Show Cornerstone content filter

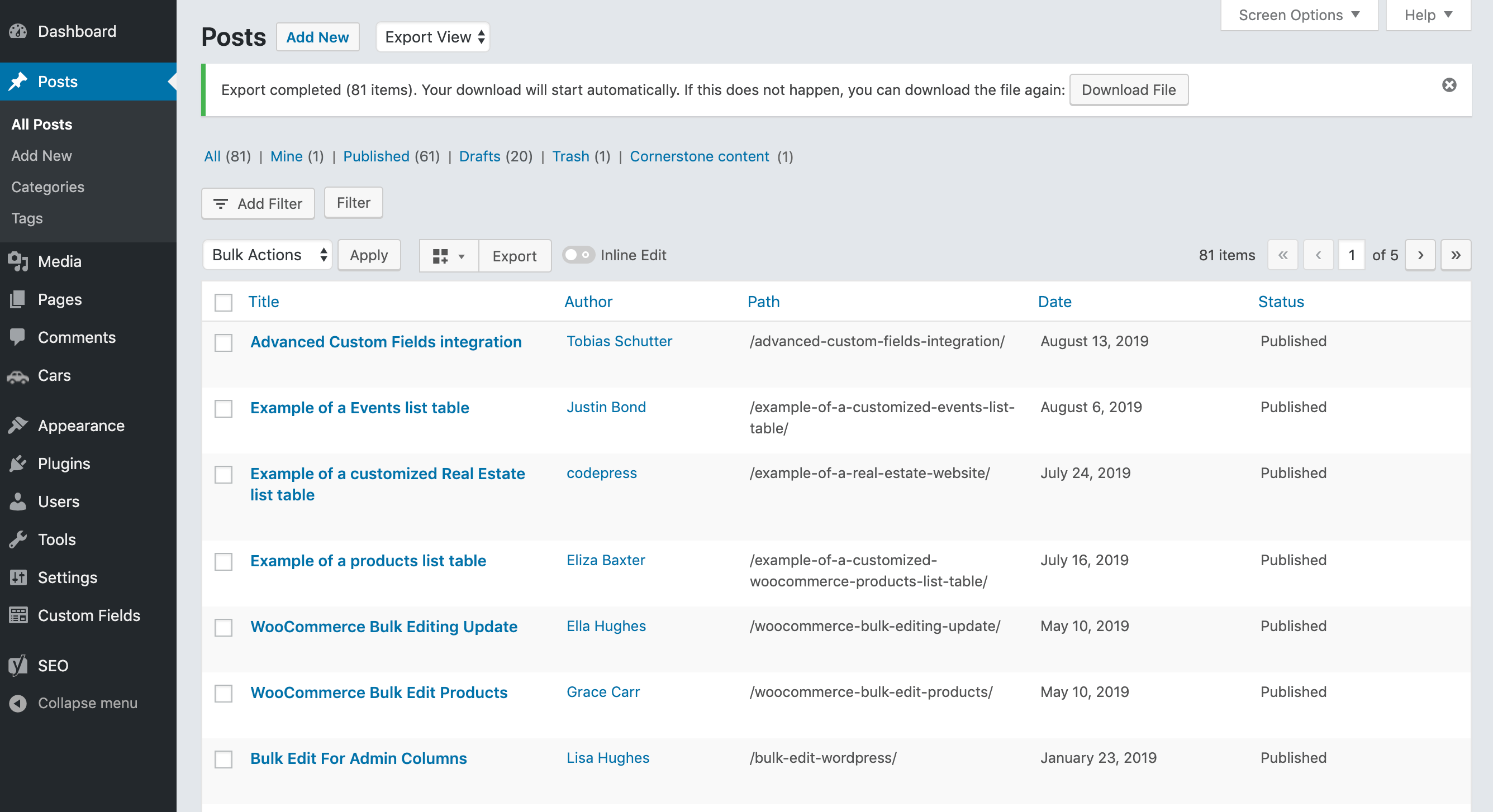tap(699, 156)
